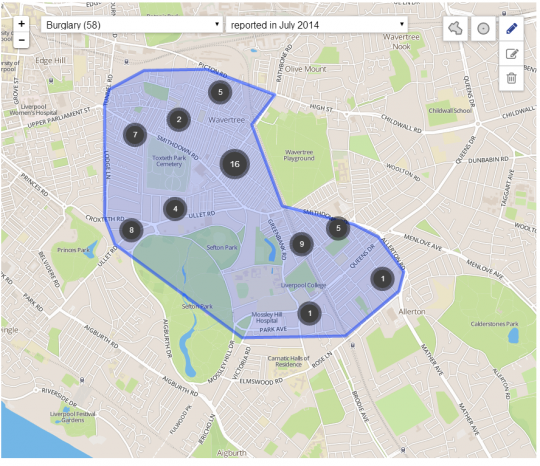
Task: Click the cluster marker showing 4
Action: click(175, 209)
